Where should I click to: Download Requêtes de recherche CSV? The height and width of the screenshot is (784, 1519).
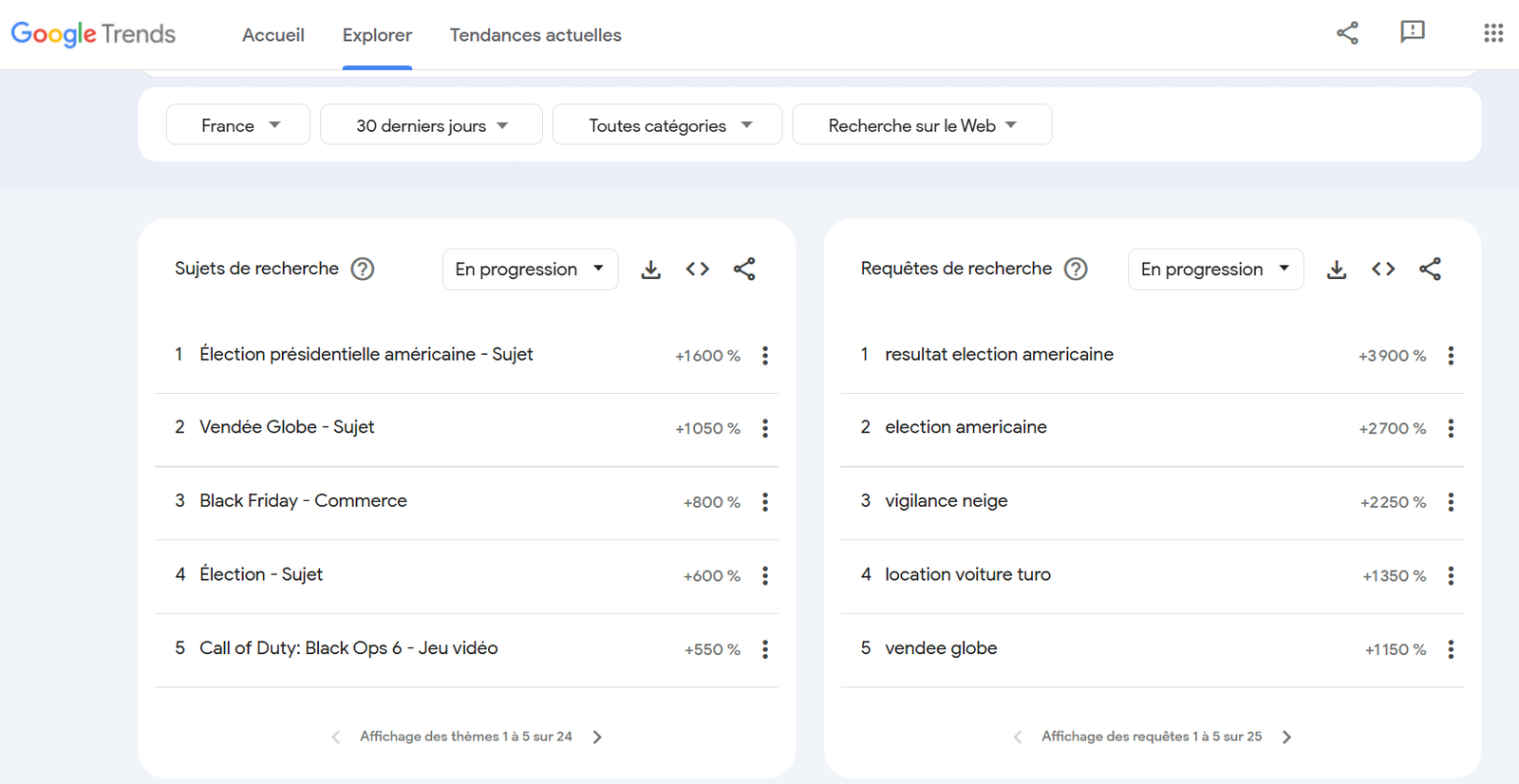[1337, 270]
